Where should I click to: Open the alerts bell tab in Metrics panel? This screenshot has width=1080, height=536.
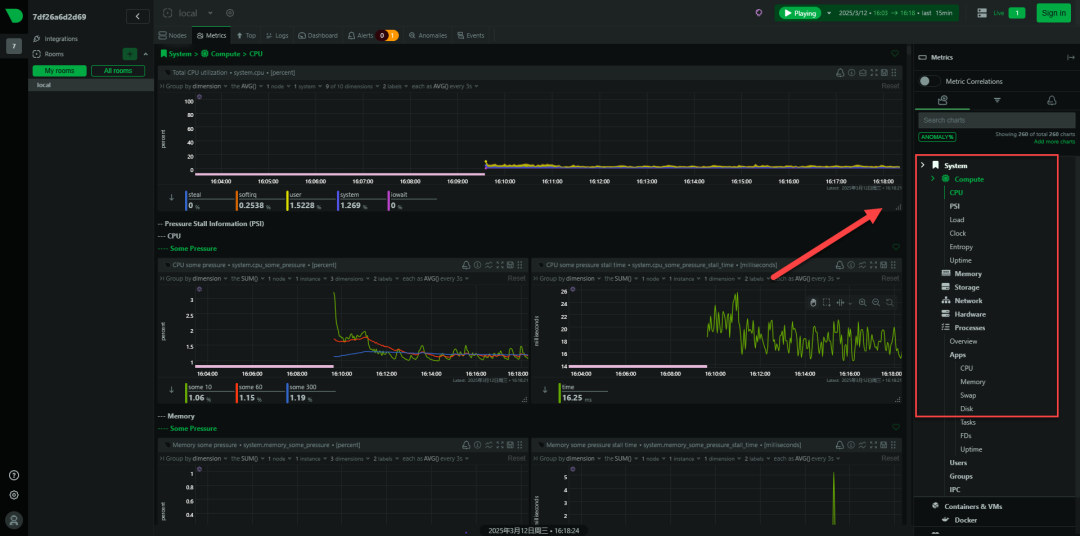click(1052, 101)
